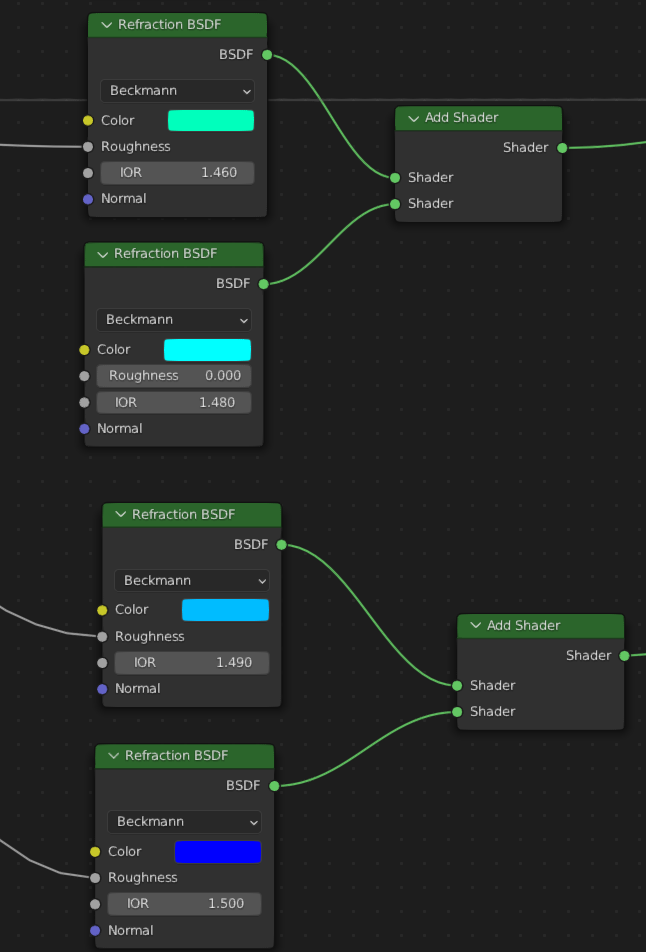Select Refraction BSDF title of IOR 1.500 node

[x=177, y=756]
